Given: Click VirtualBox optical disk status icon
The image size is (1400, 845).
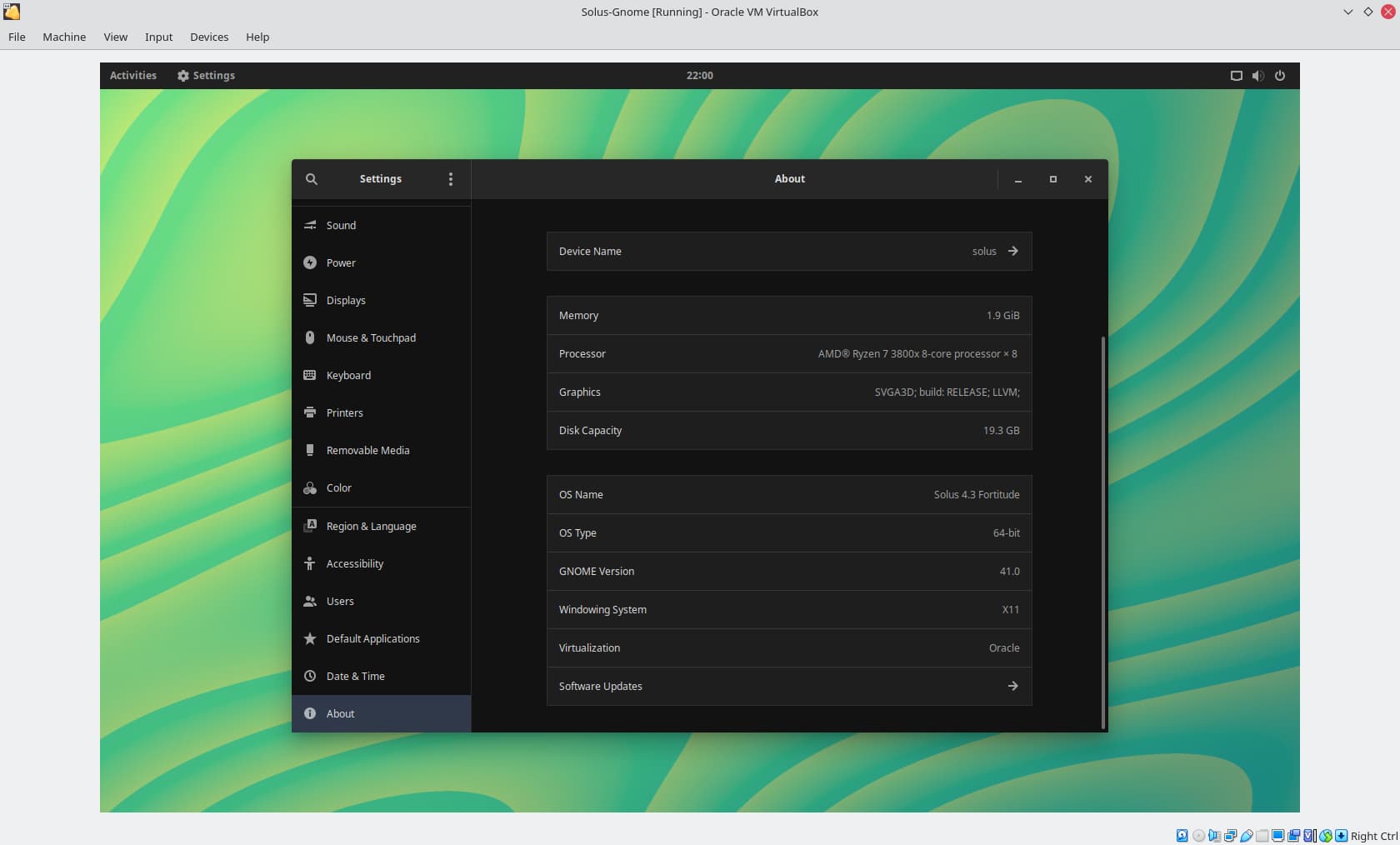Looking at the screenshot, I should pos(1198,836).
